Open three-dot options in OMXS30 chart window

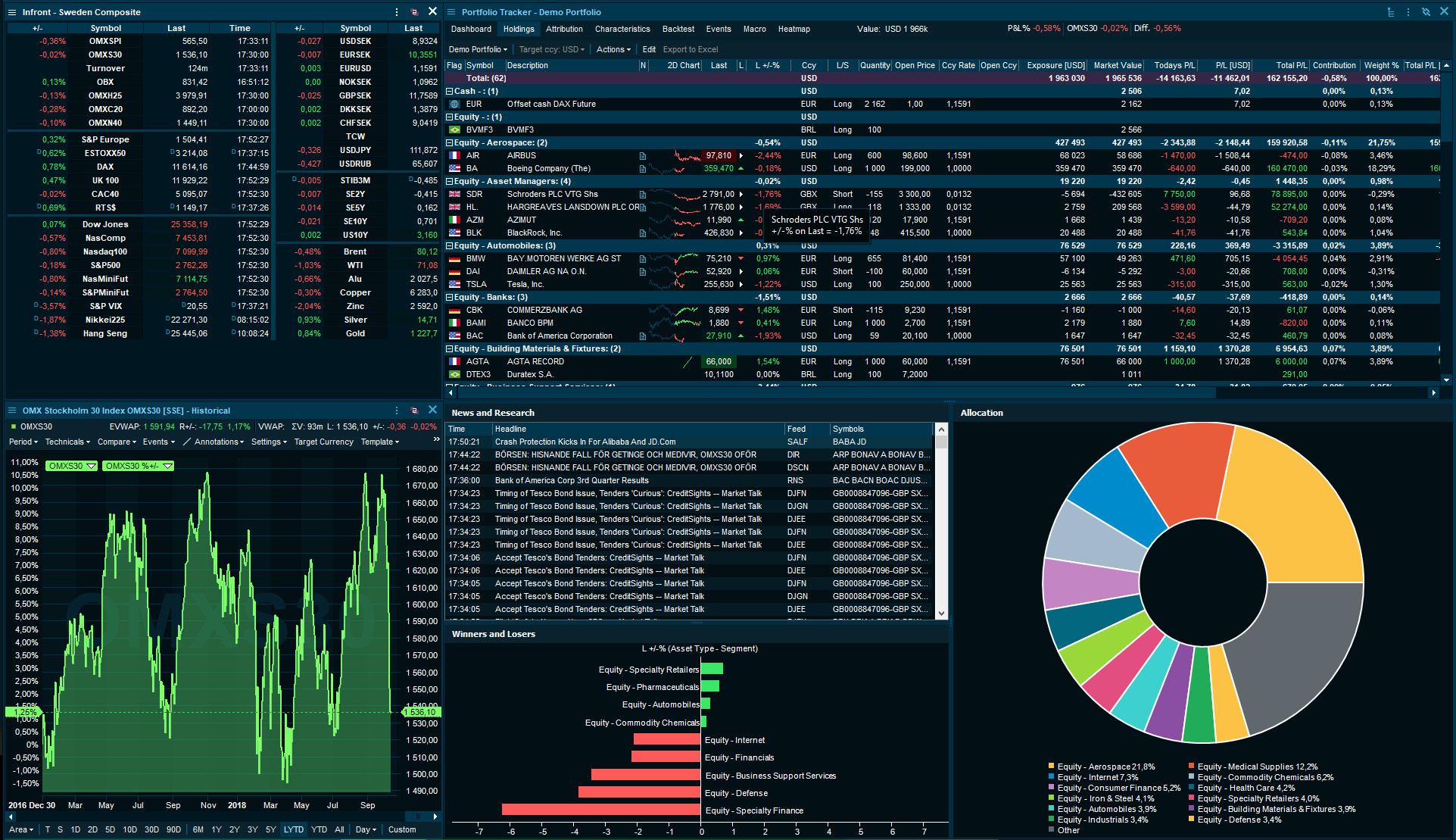point(397,411)
